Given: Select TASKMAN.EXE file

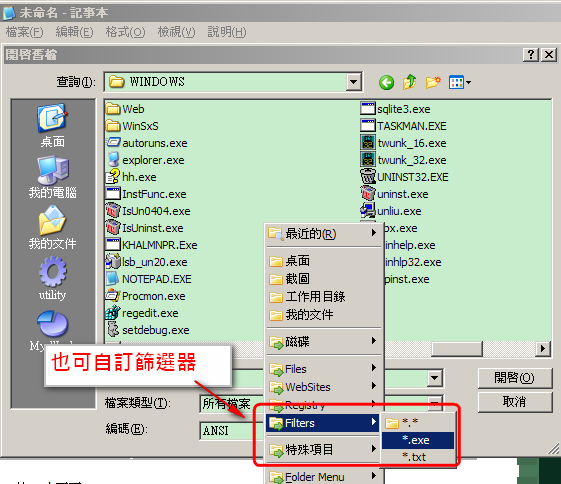Looking at the screenshot, I should [403, 126].
